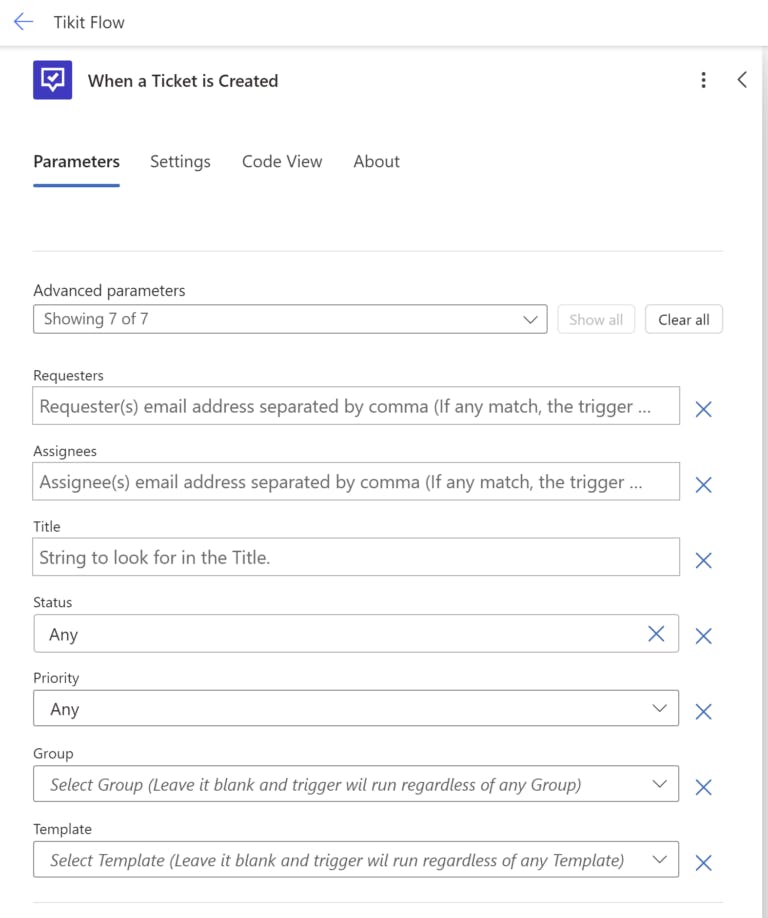Screen dimensions: 768x918
Task: Remove the Title parameter with its X
Action: coord(703,560)
